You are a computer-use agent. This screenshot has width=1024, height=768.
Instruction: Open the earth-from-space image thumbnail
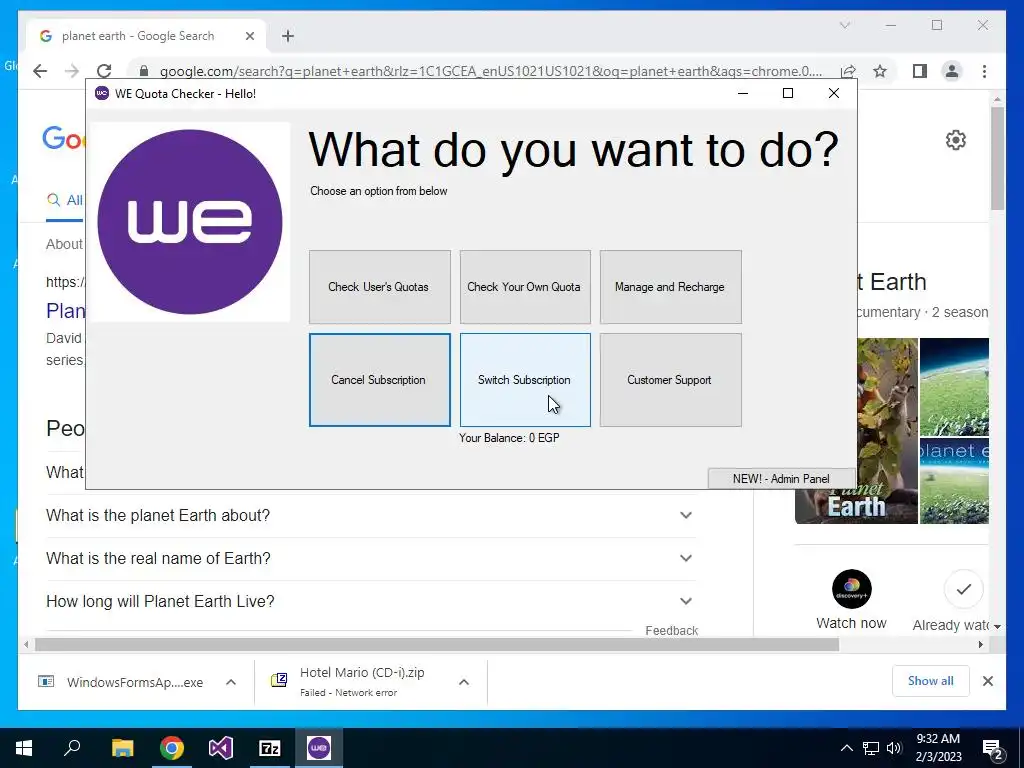pyautogui.click(x=954, y=387)
